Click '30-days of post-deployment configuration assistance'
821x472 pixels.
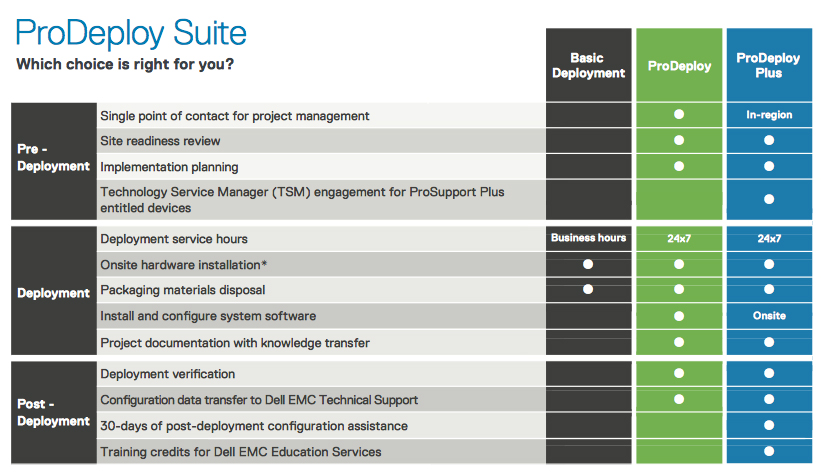tap(254, 426)
